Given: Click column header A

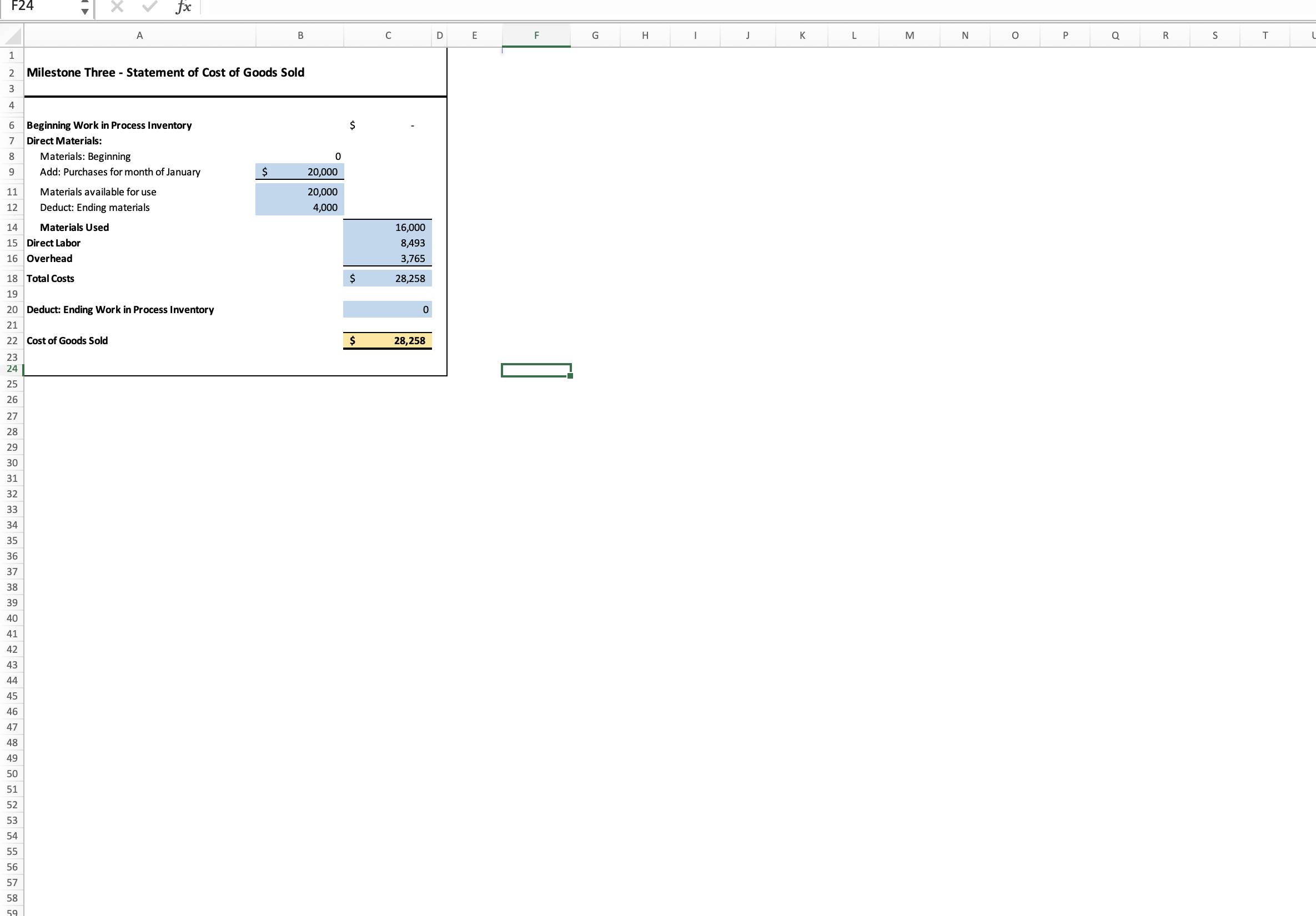Looking at the screenshot, I should pyautogui.click(x=139, y=35).
